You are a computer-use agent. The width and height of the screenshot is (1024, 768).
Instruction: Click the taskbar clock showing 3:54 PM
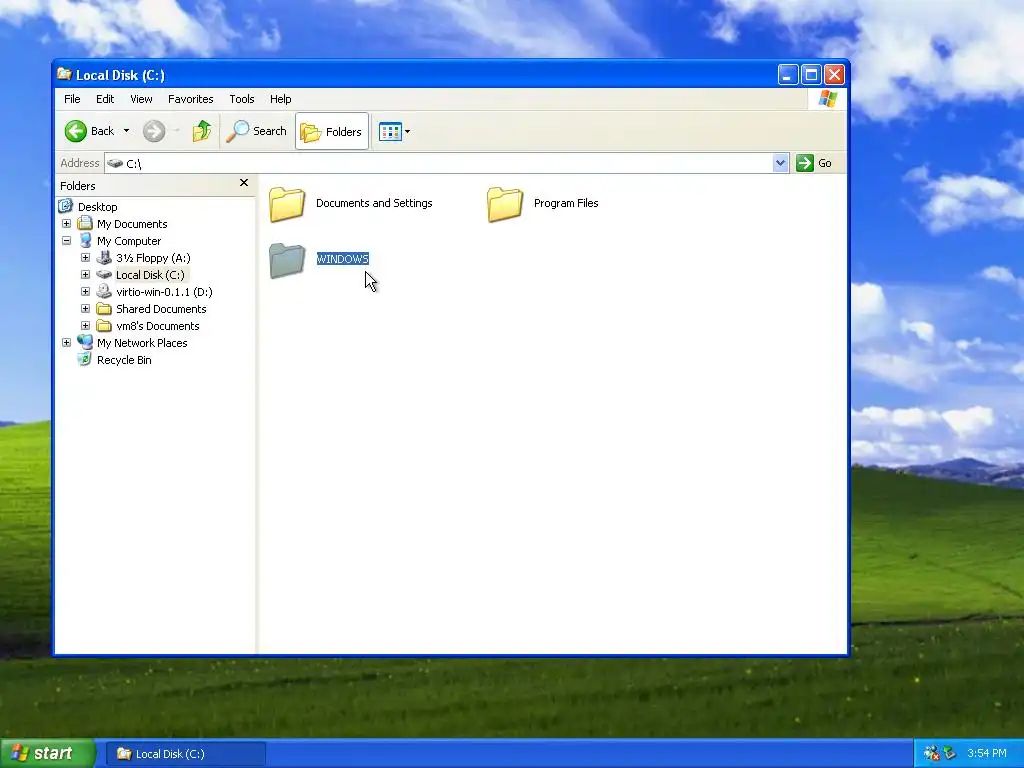pos(987,753)
